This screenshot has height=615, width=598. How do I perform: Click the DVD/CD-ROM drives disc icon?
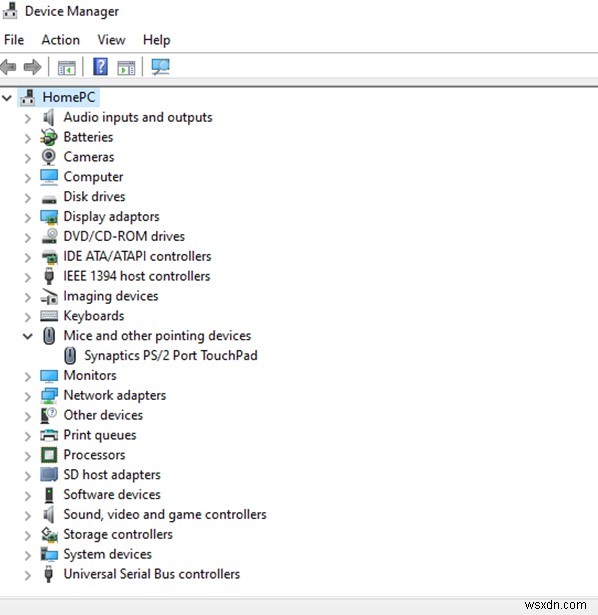pos(49,236)
